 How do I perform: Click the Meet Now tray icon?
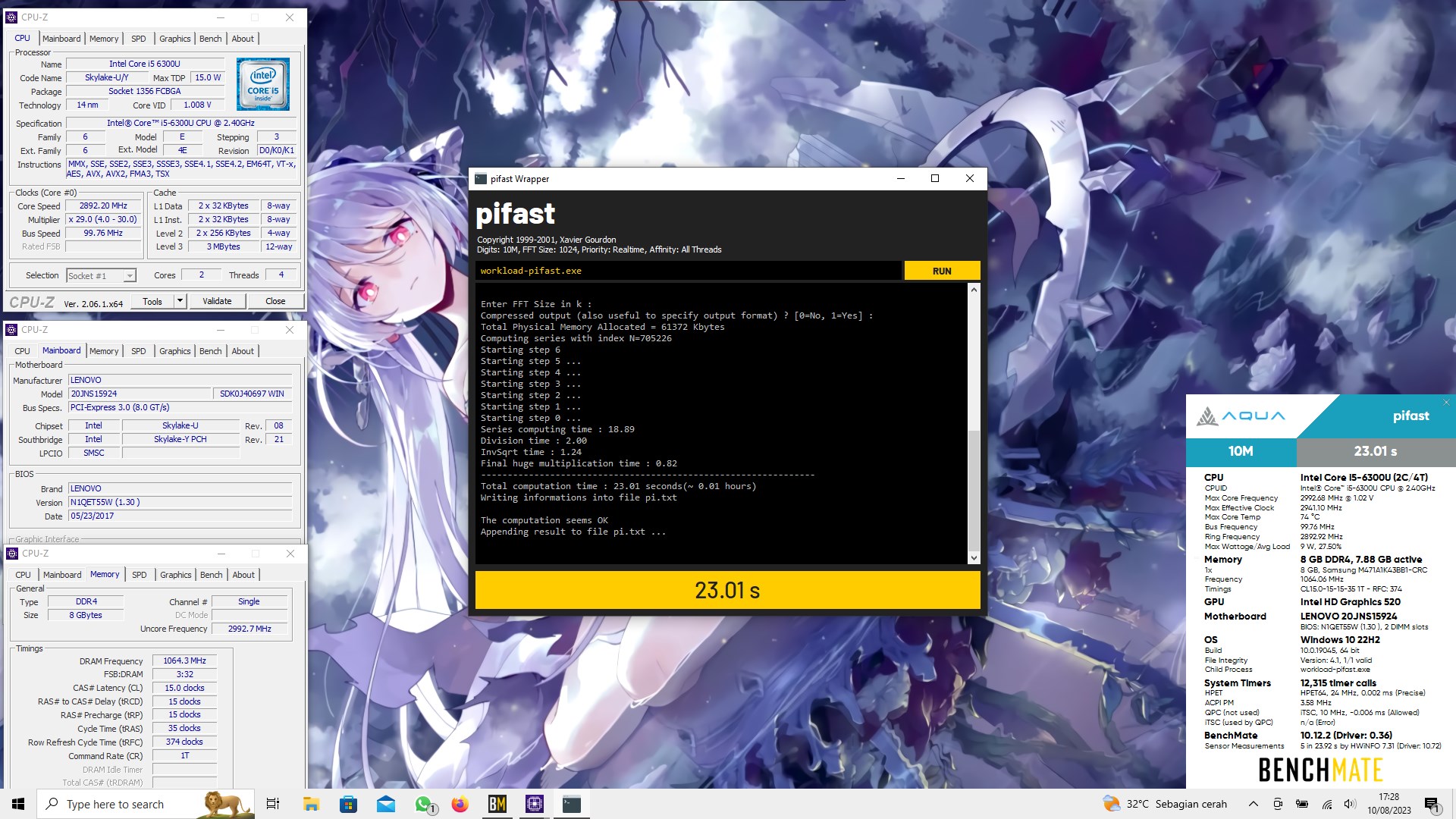(x=1278, y=804)
